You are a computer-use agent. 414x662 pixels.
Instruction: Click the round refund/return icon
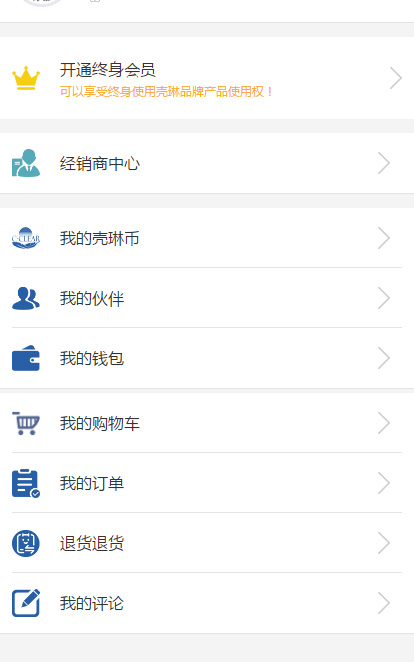(x=26, y=543)
